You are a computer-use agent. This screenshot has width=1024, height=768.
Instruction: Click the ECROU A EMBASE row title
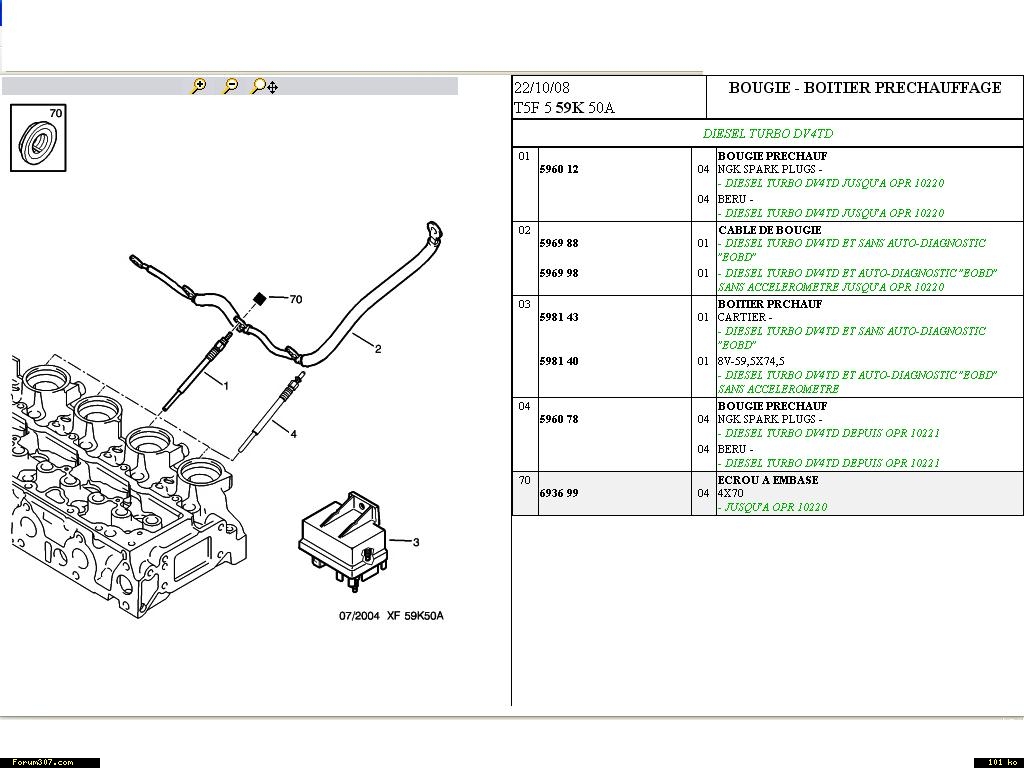click(768, 480)
